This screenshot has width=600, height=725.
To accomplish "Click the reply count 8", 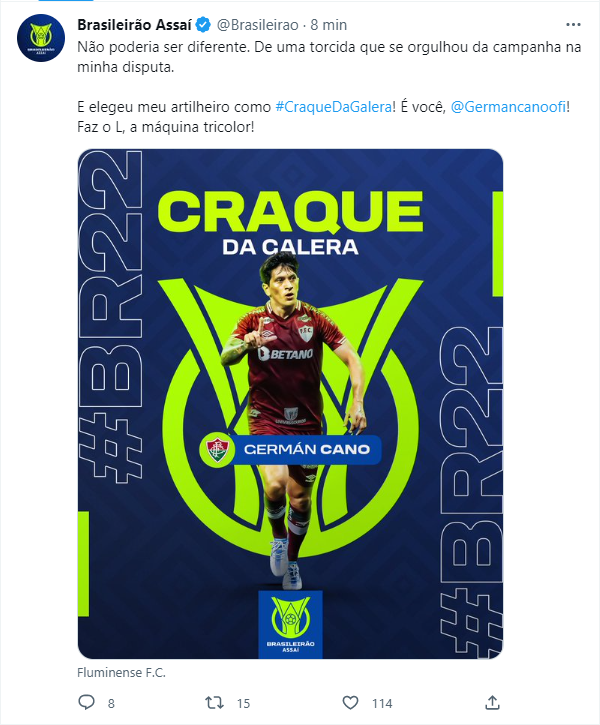I will [x=111, y=704].
